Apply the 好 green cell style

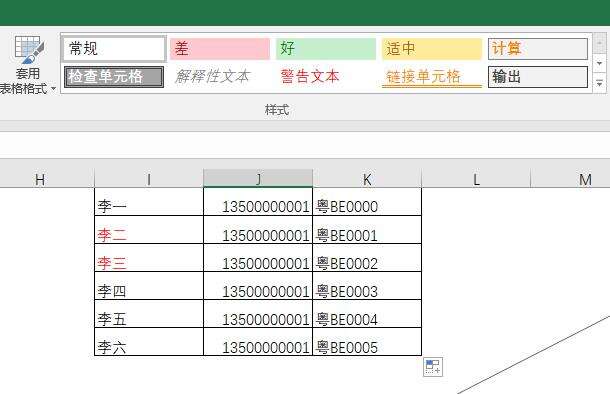(326, 49)
